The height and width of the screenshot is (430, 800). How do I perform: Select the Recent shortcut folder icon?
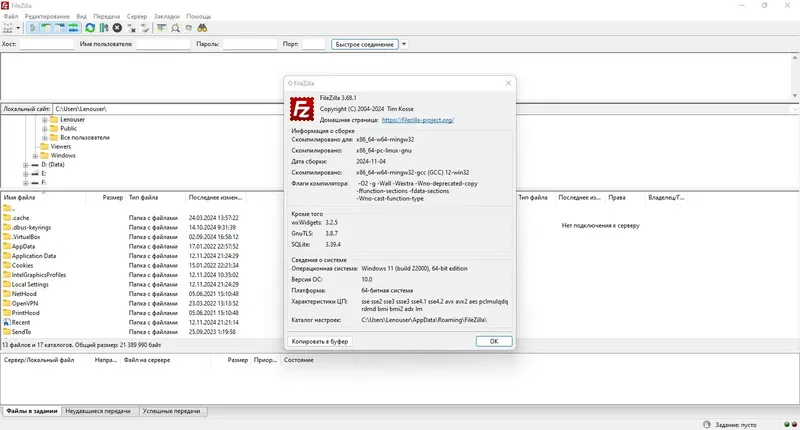point(7,322)
